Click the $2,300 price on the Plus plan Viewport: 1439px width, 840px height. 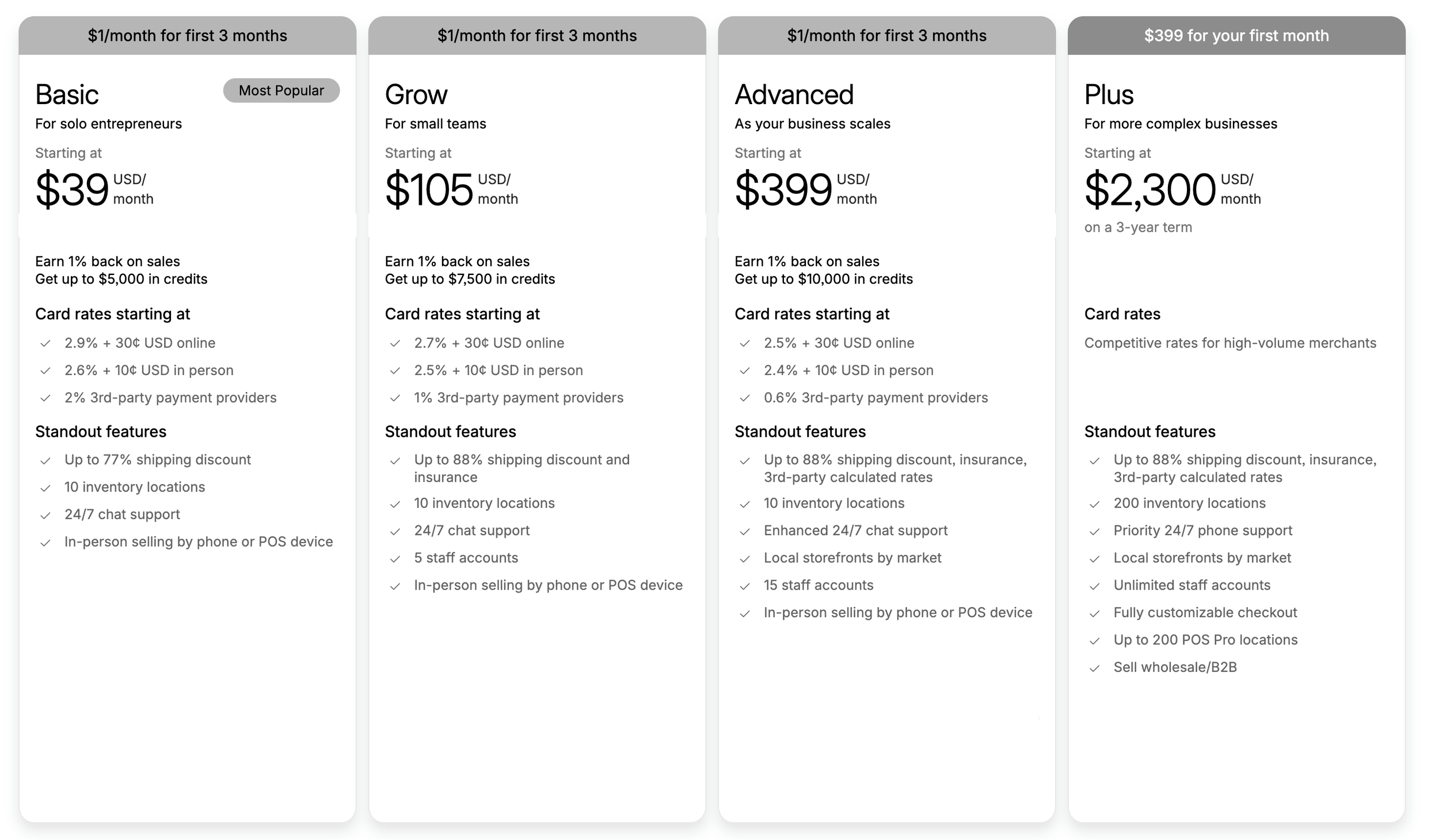coord(1149,189)
